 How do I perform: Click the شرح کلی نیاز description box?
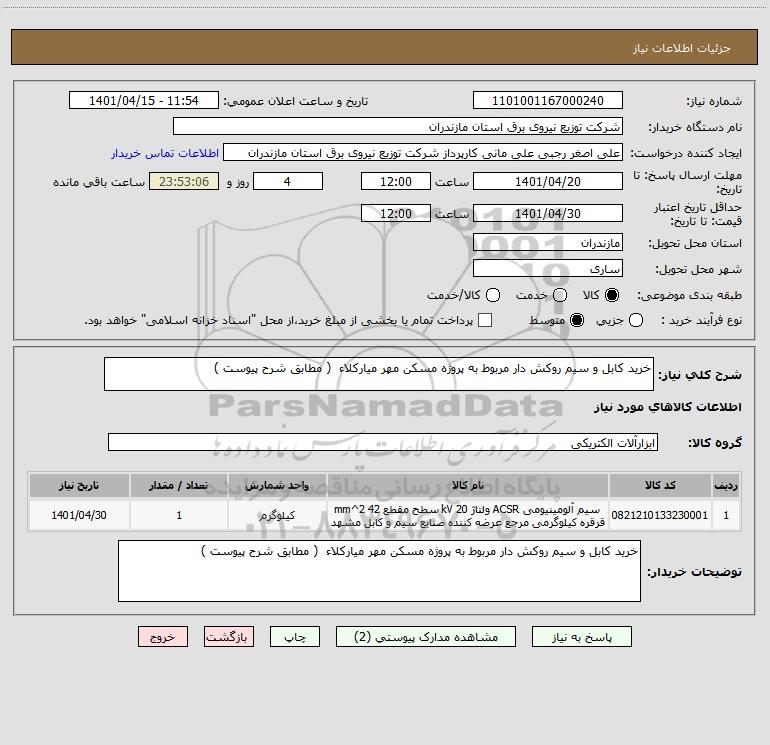pyautogui.click(x=379, y=374)
